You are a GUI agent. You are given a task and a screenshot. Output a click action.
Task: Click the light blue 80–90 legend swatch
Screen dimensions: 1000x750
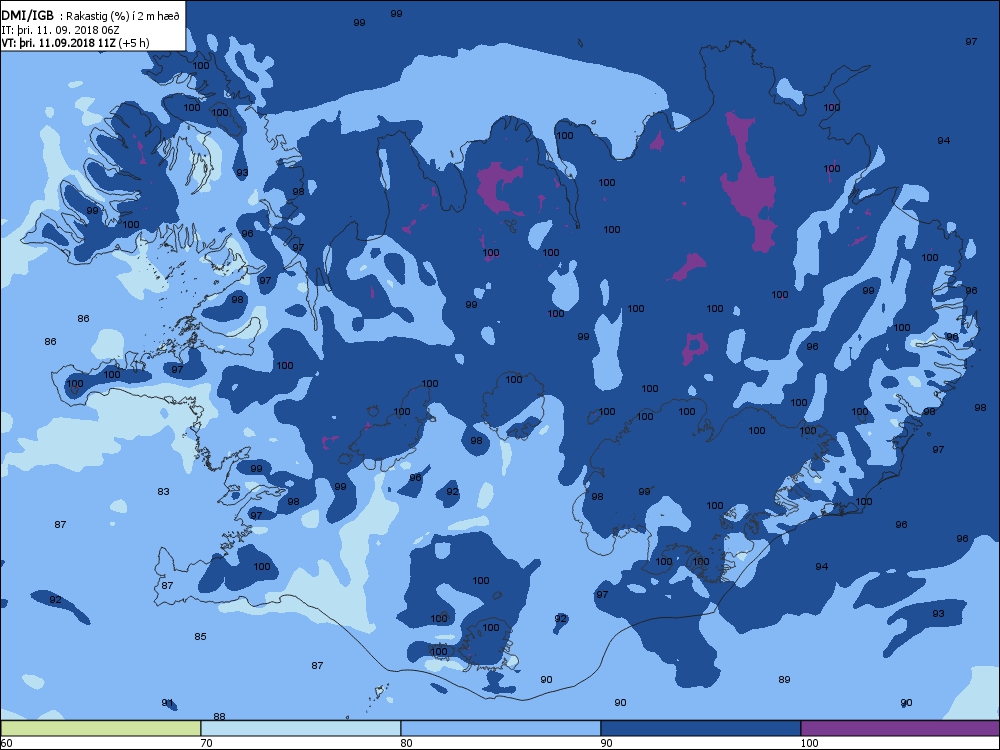[x=501, y=728]
